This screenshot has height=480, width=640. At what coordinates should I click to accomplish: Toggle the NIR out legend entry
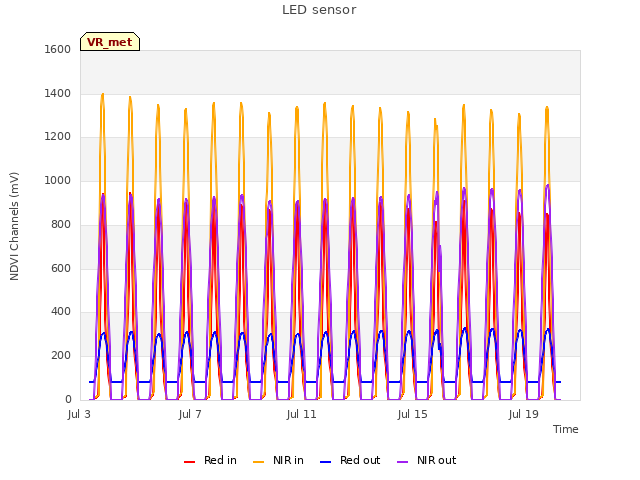point(427,460)
